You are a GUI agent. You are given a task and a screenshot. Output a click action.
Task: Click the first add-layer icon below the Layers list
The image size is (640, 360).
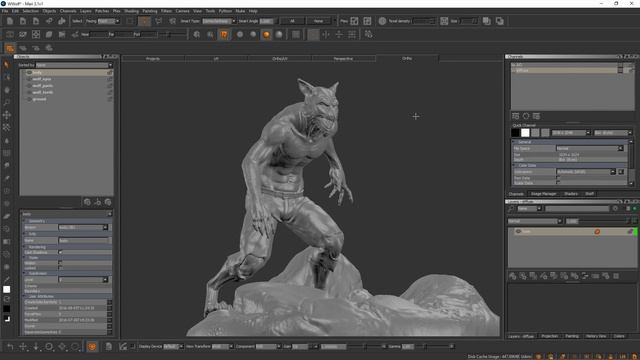click(513, 276)
